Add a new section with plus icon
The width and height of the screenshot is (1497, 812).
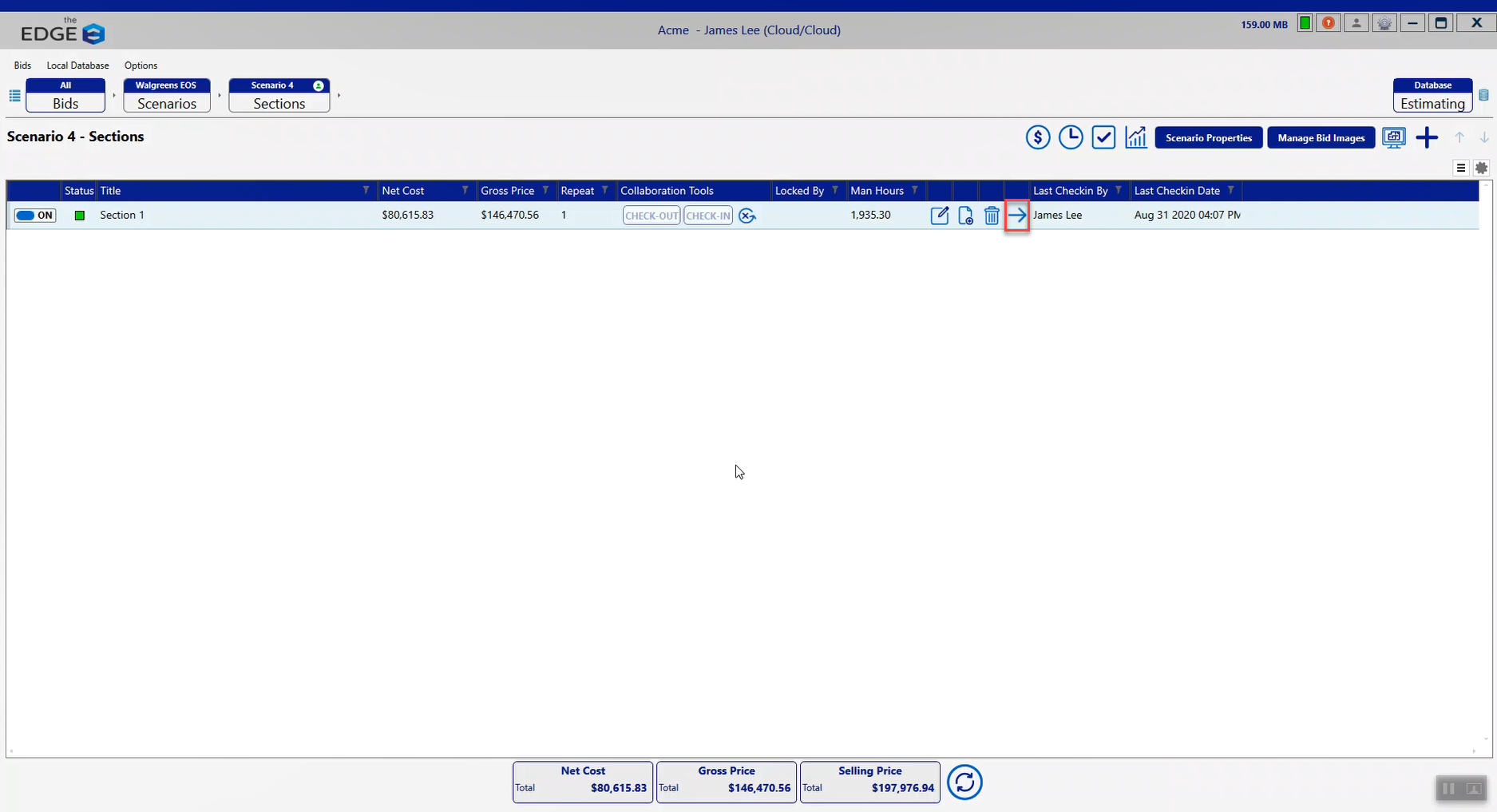click(1426, 137)
